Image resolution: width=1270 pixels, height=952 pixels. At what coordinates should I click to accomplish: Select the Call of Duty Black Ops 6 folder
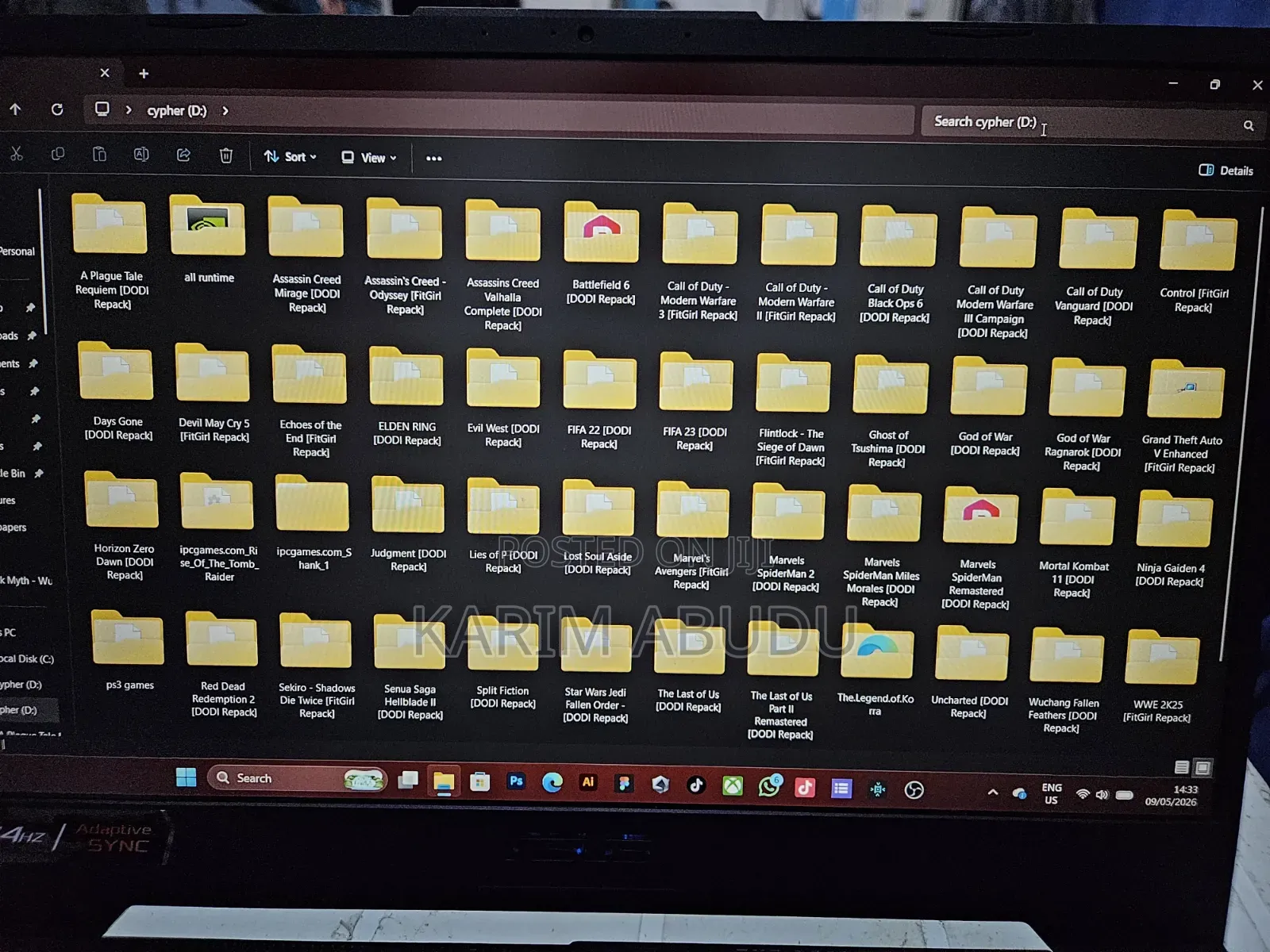tap(897, 265)
